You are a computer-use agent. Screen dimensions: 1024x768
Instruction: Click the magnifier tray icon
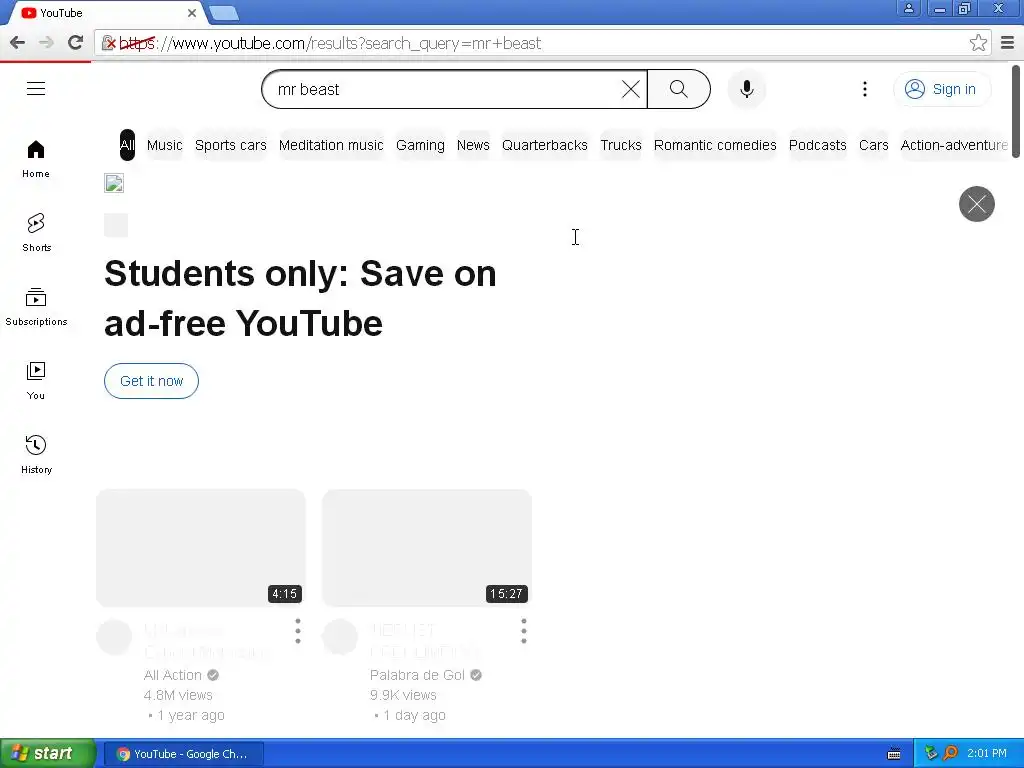tap(951, 753)
